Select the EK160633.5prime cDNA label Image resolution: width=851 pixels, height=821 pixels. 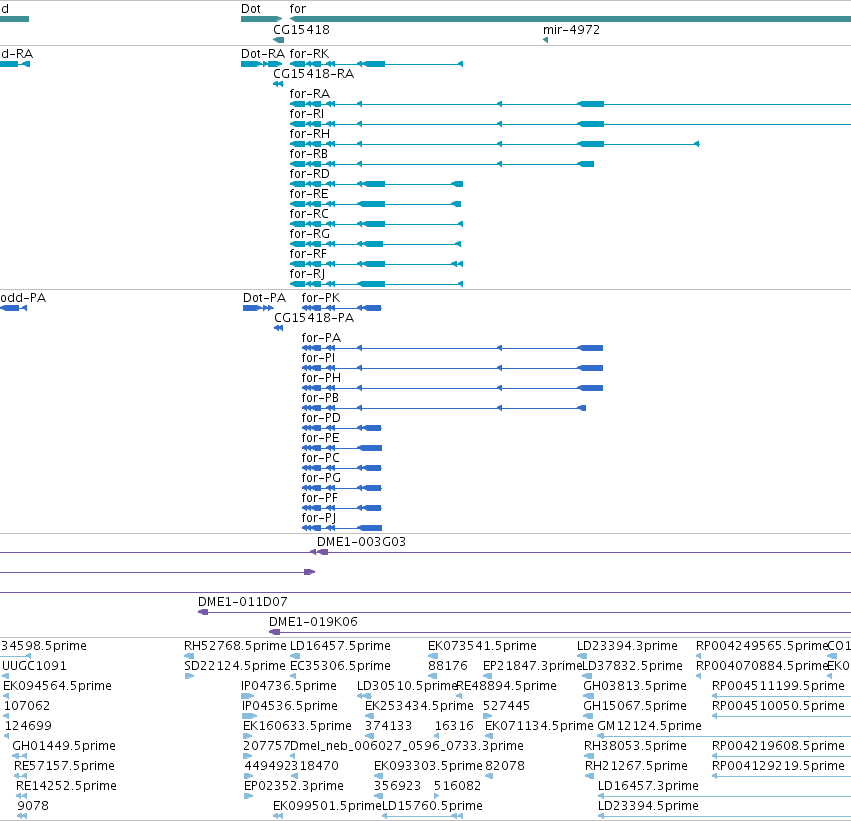coord(297,726)
